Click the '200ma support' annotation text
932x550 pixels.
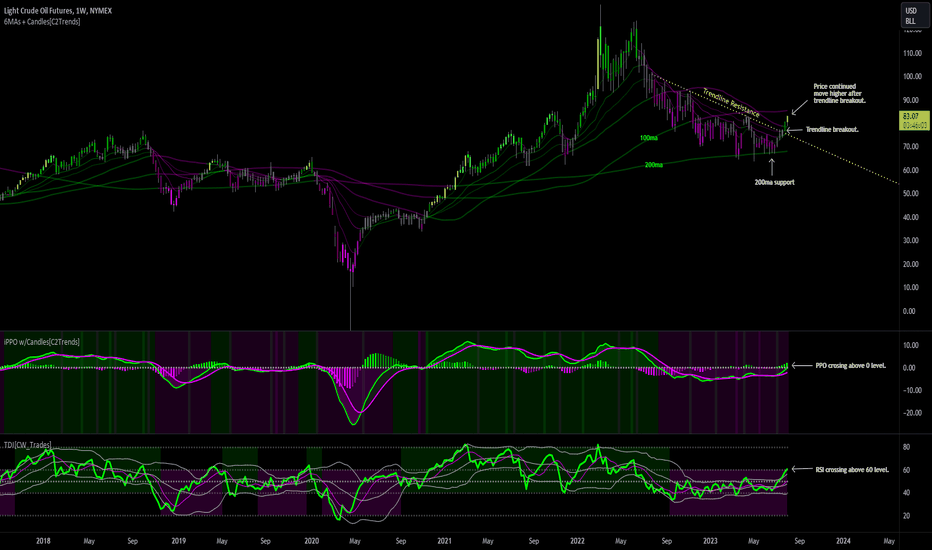[774, 183]
